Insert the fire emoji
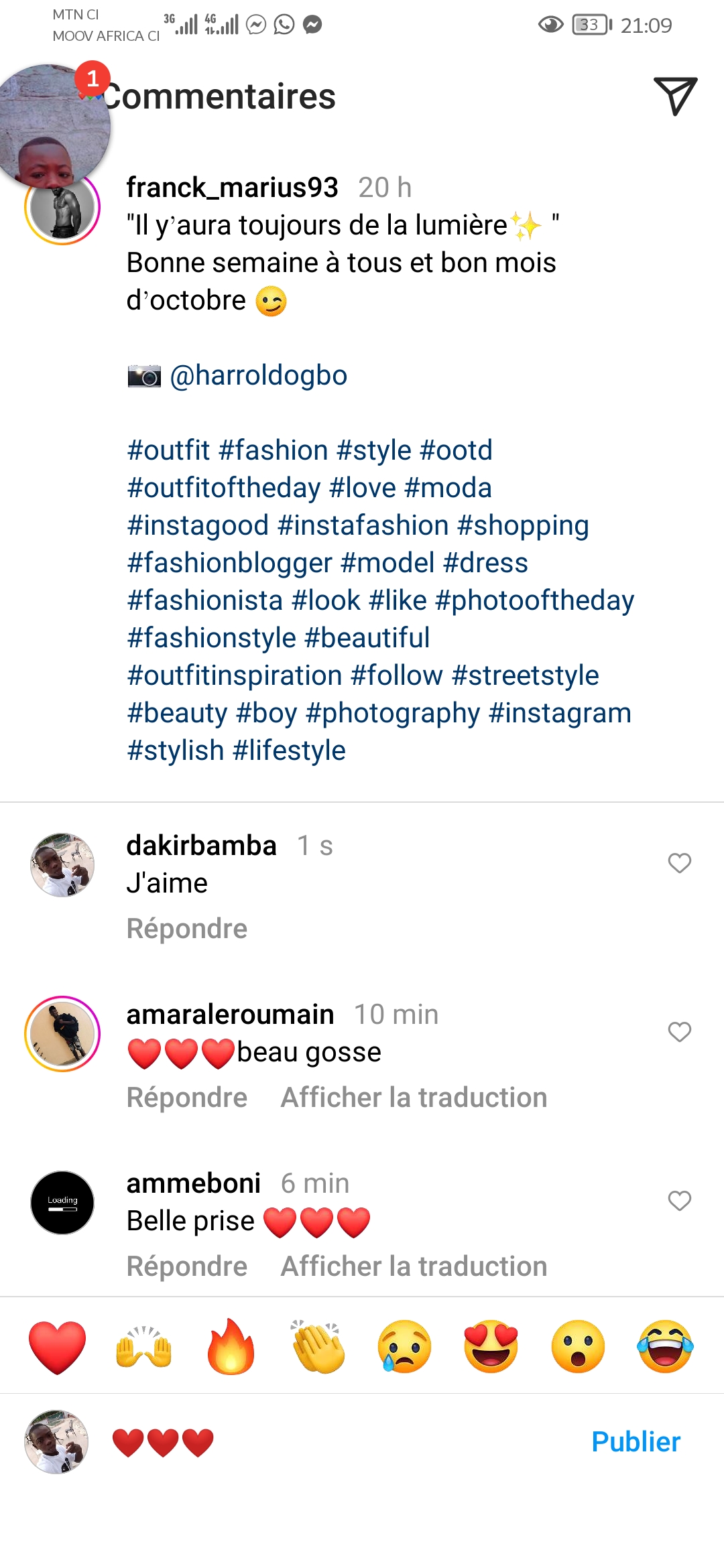The image size is (724, 1568). pos(231,1347)
